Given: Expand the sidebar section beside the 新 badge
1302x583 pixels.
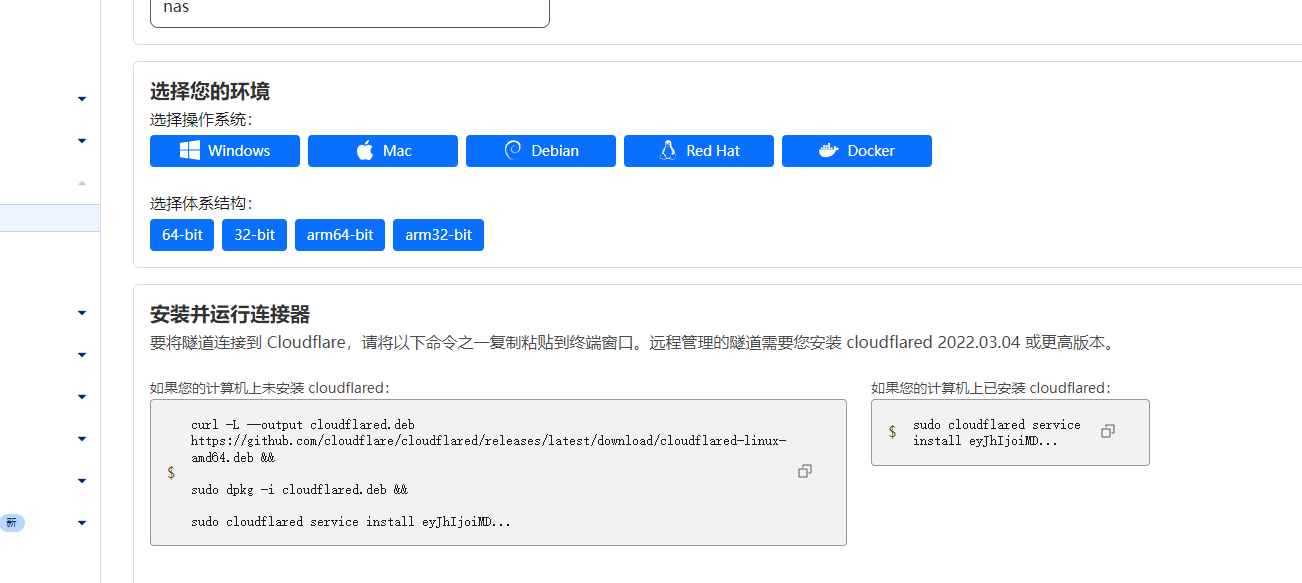Looking at the screenshot, I should [x=82, y=523].
